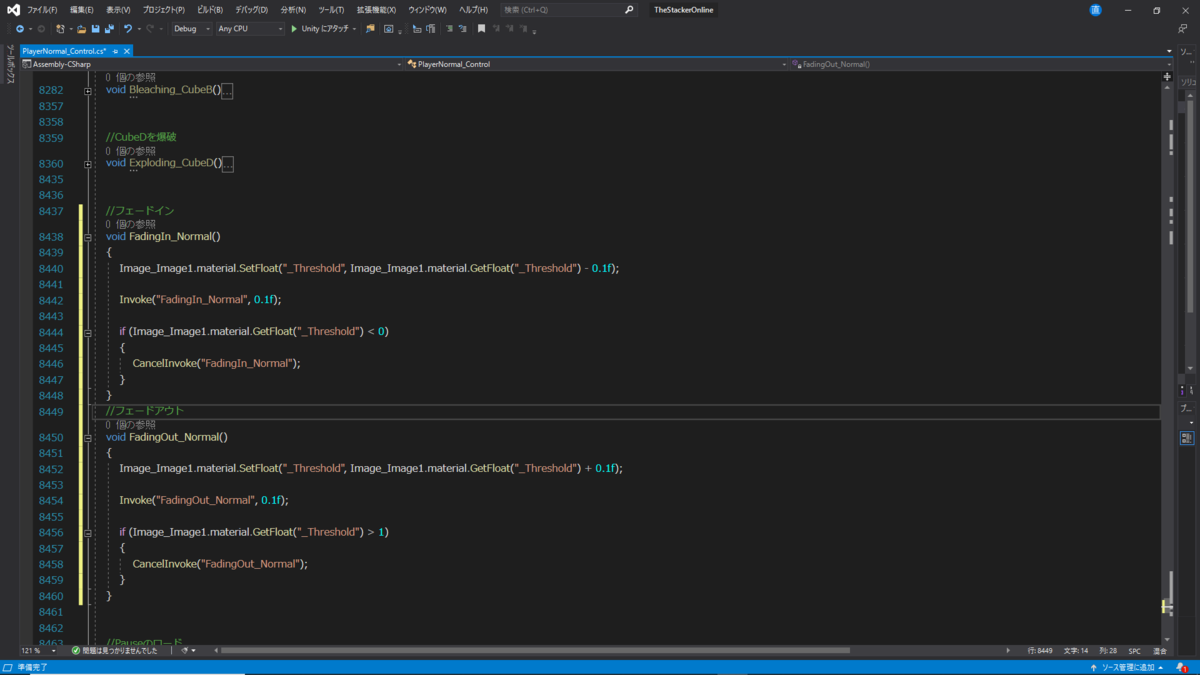1200x675 pixels.
Task: Open the Debug configuration dropdown
Action: [192, 29]
